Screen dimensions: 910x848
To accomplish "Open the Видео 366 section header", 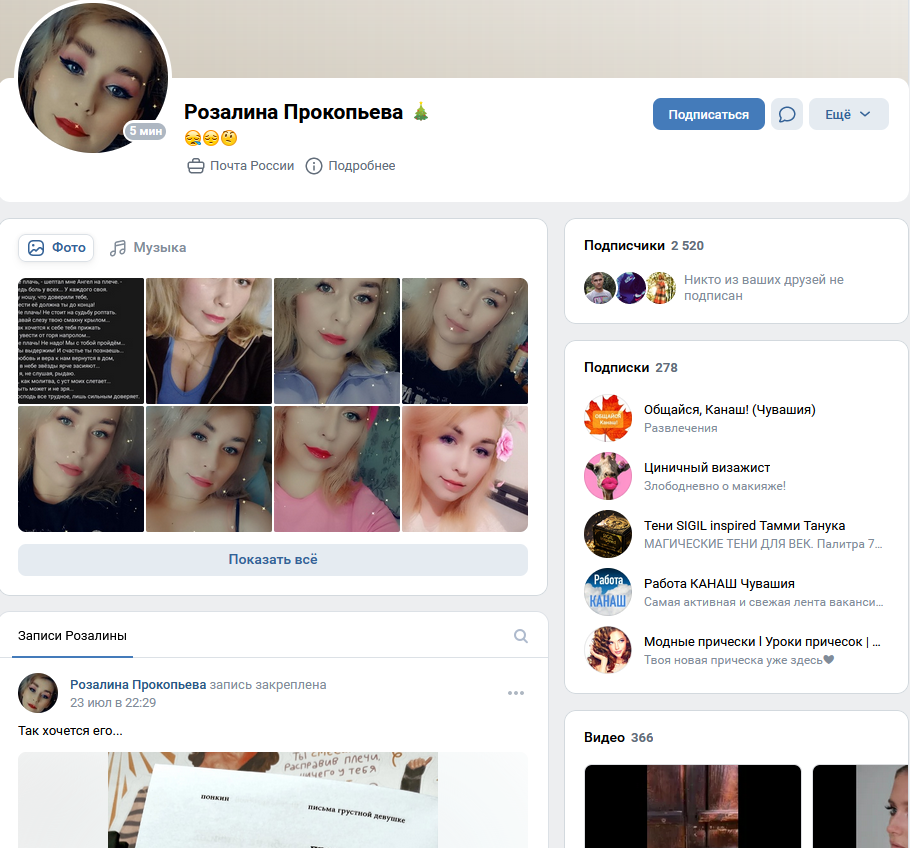I will [x=618, y=738].
